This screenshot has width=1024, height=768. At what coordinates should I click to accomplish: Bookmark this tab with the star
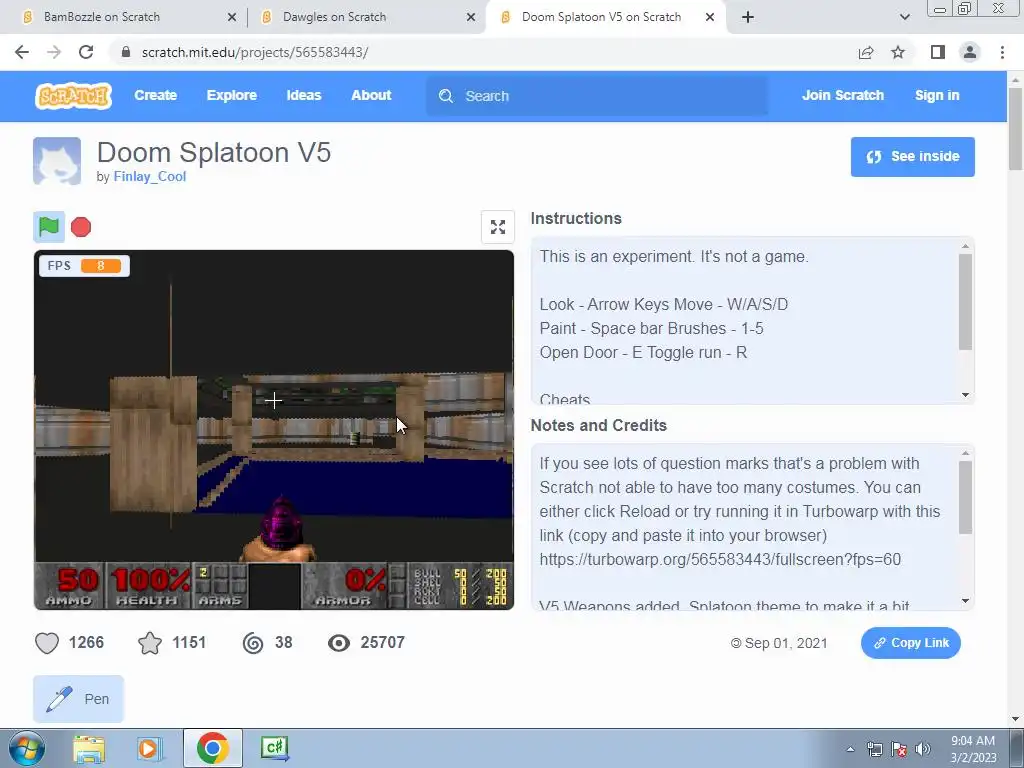[x=898, y=52]
